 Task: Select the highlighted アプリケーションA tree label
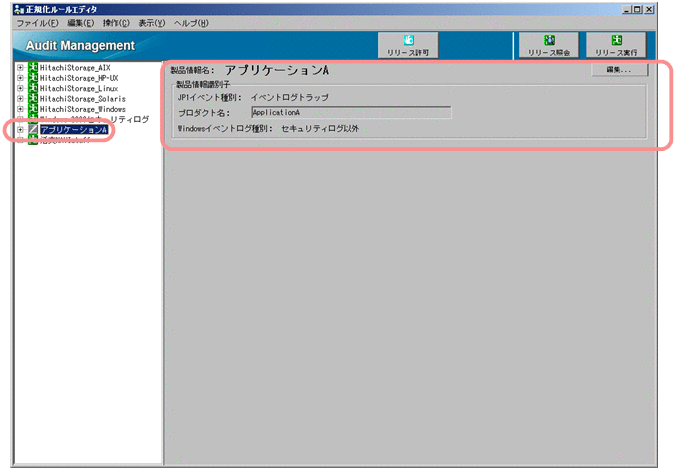(74, 129)
